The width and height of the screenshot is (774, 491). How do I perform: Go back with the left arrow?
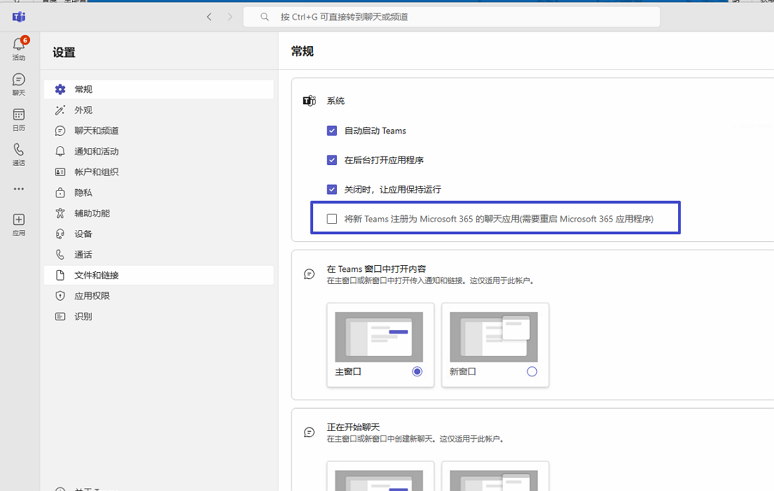[x=209, y=17]
